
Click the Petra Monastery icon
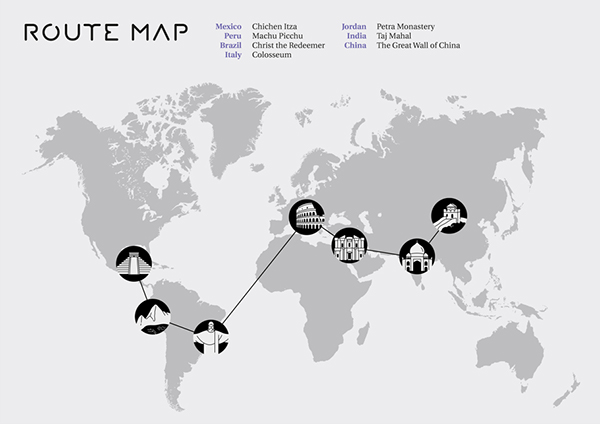349,245
